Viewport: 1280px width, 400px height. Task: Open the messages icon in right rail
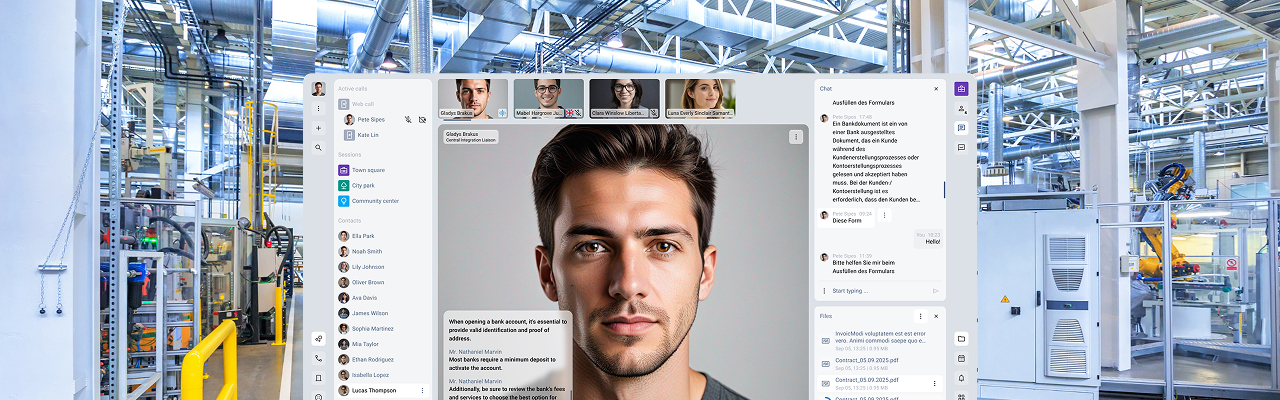[961, 147]
